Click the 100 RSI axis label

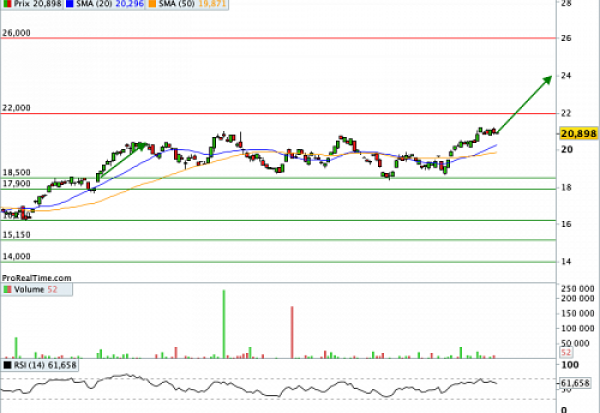pos(570,365)
